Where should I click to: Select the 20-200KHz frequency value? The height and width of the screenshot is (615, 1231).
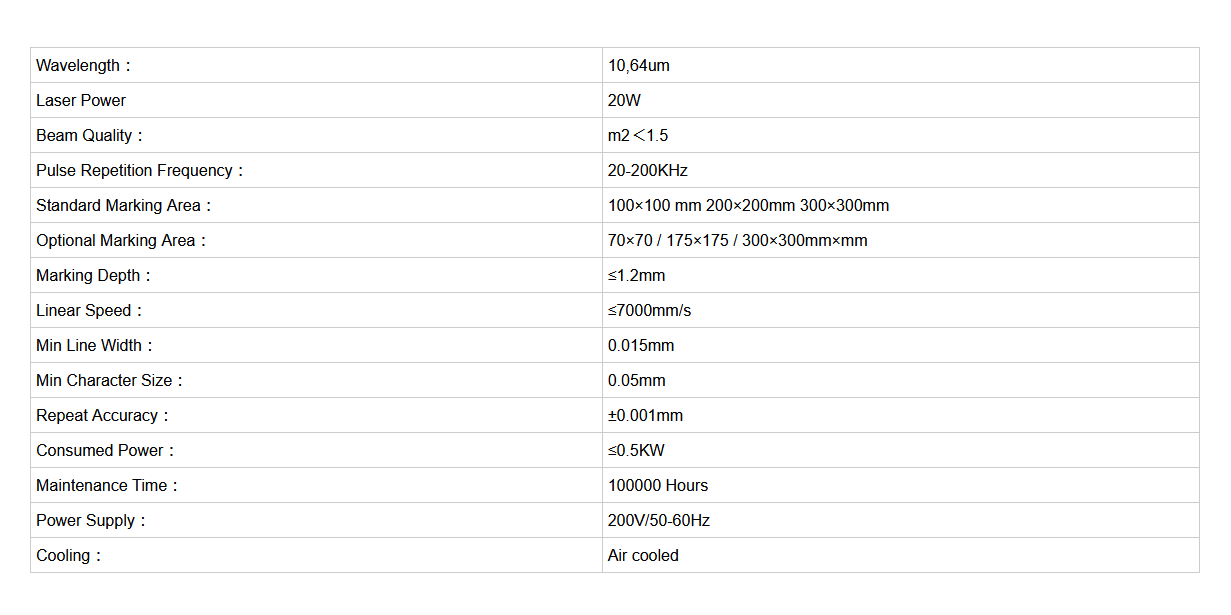648,171
